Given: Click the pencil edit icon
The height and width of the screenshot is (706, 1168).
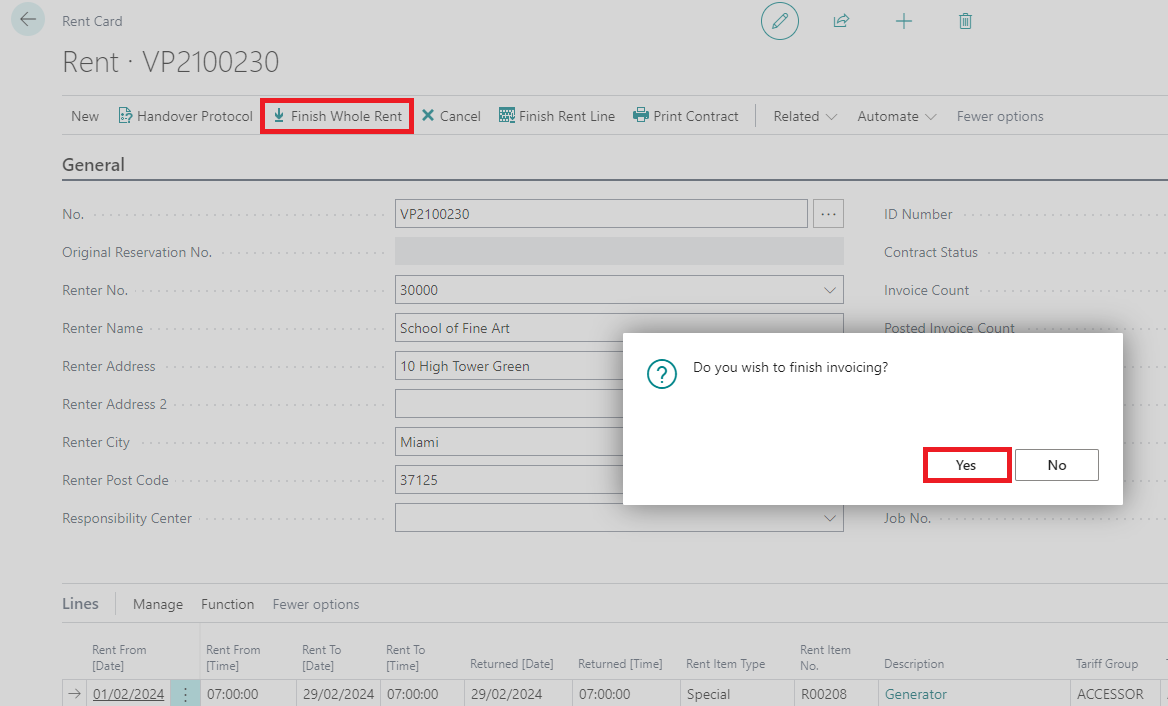Looking at the screenshot, I should tap(780, 21).
